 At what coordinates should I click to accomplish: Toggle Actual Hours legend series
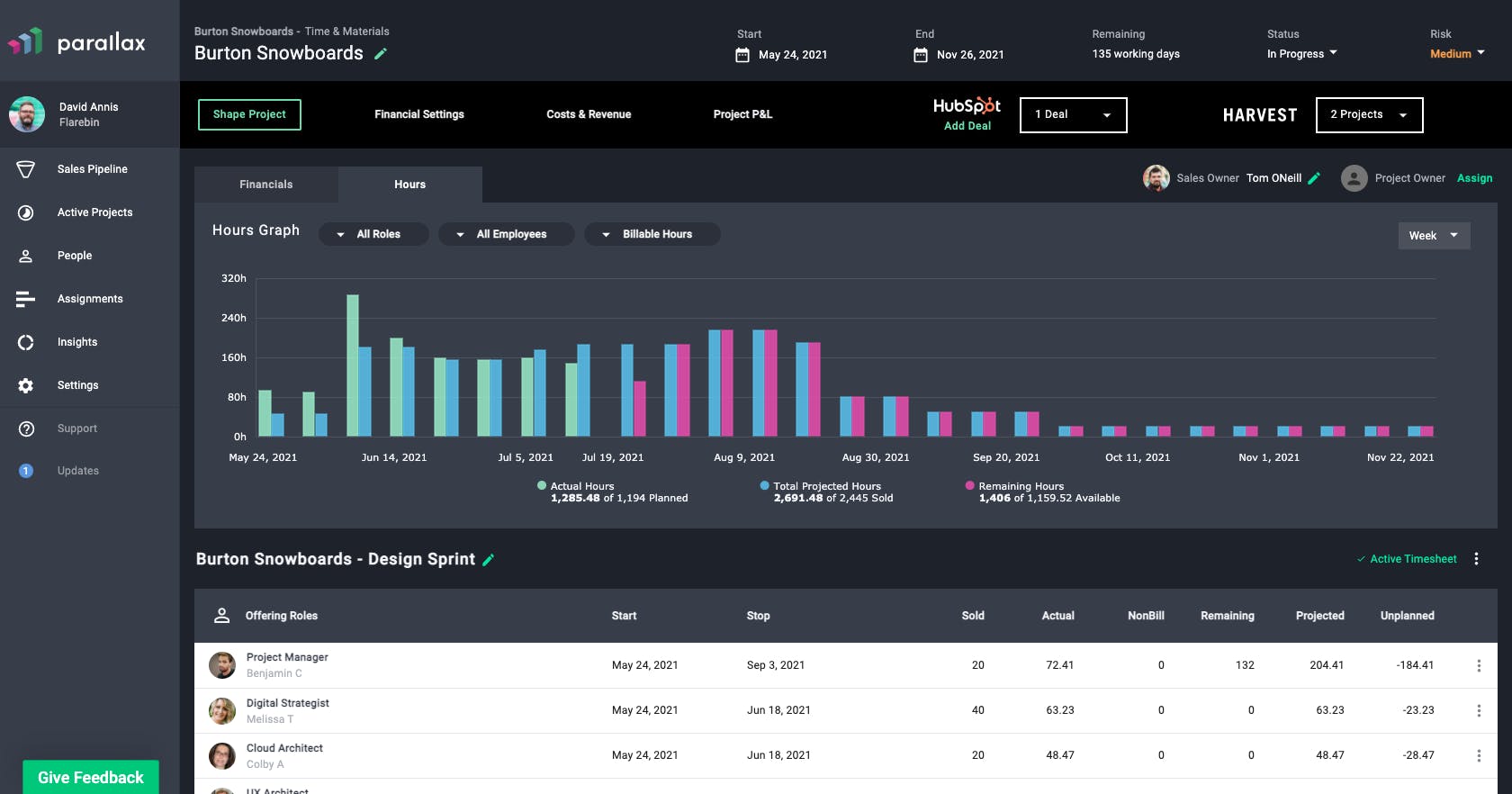pyautogui.click(x=542, y=486)
